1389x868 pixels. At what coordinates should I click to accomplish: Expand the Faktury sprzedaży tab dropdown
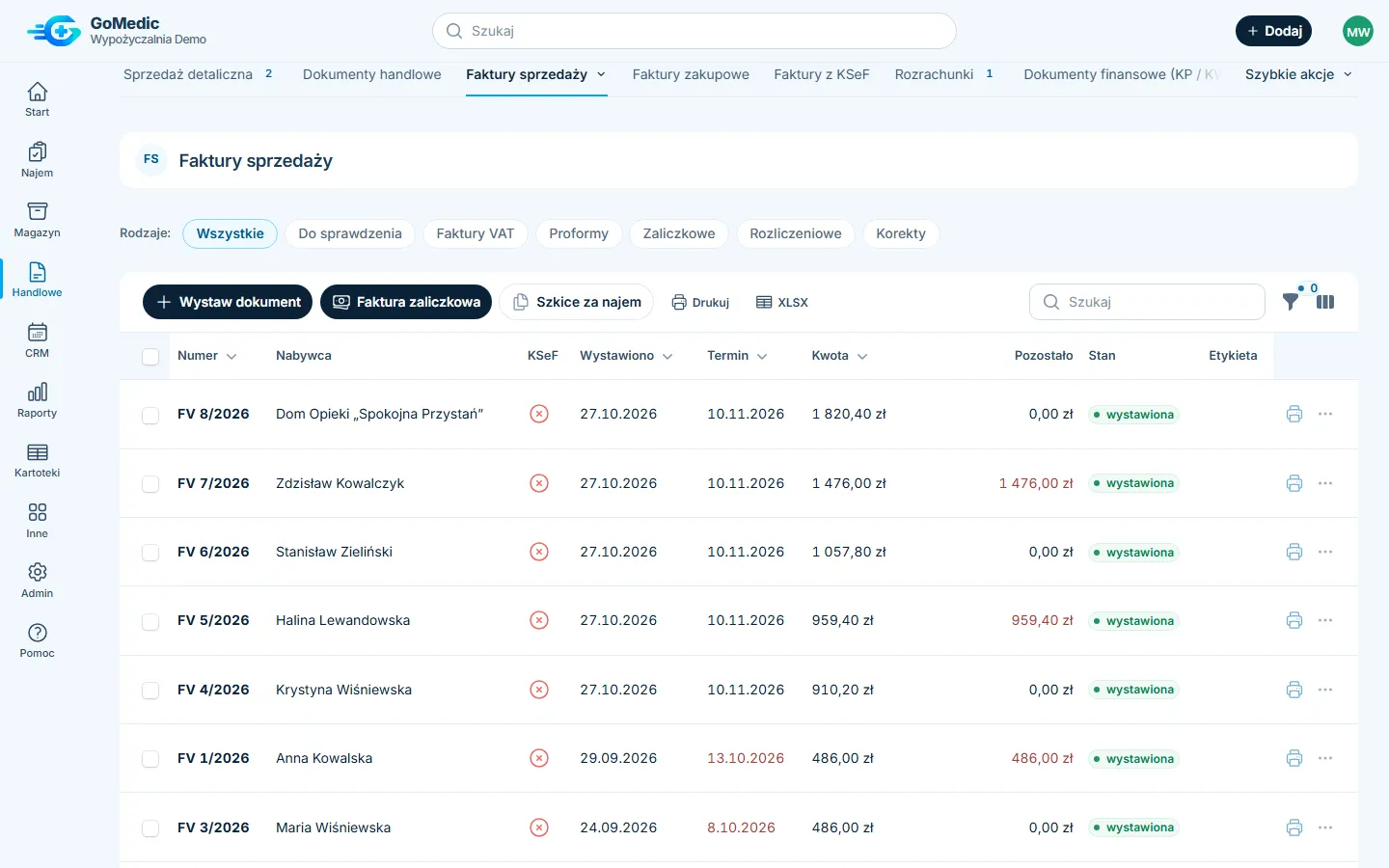[601, 74]
